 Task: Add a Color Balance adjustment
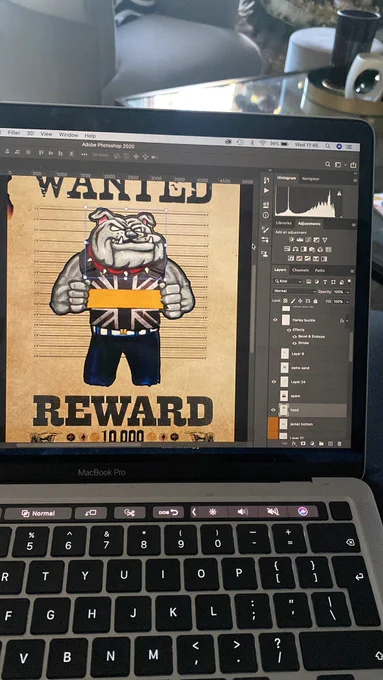tap(295, 249)
